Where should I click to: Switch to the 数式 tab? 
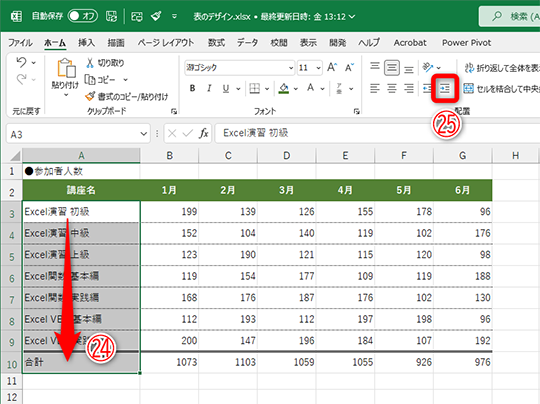(216, 43)
